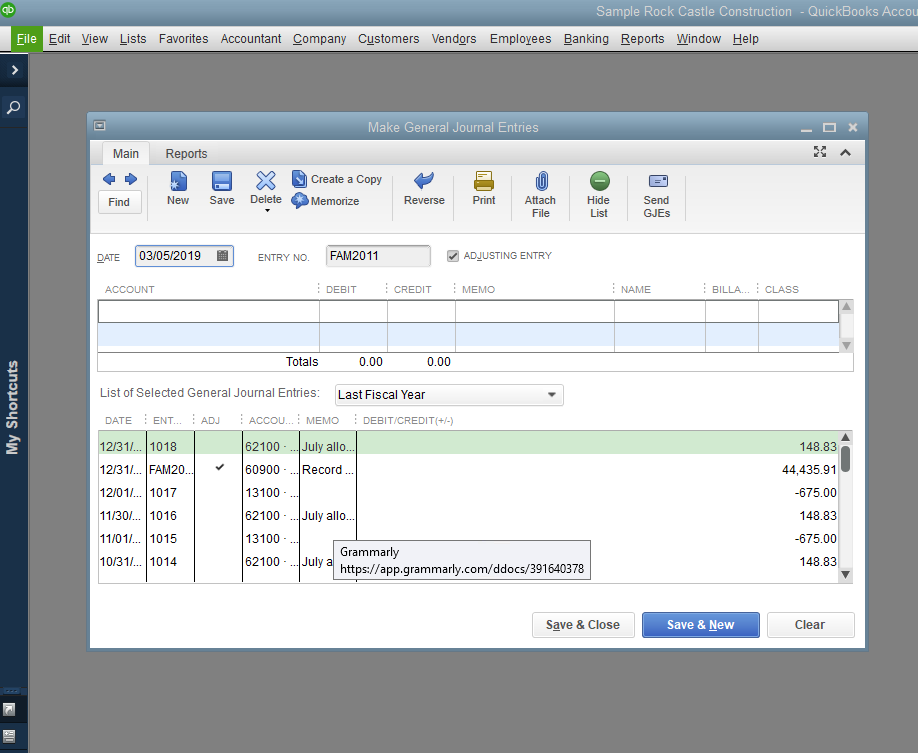The width and height of the screenshot is (918, 753).
Task: Open the Accountant menu
Action: (x=251, y=39)
